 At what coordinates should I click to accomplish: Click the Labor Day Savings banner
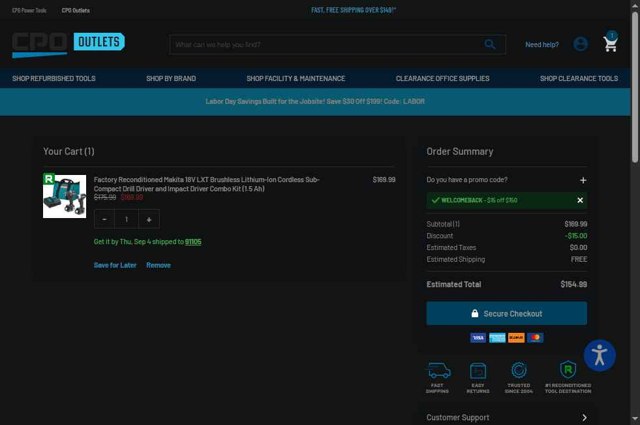pyautogui.click(x=315, y=101)
